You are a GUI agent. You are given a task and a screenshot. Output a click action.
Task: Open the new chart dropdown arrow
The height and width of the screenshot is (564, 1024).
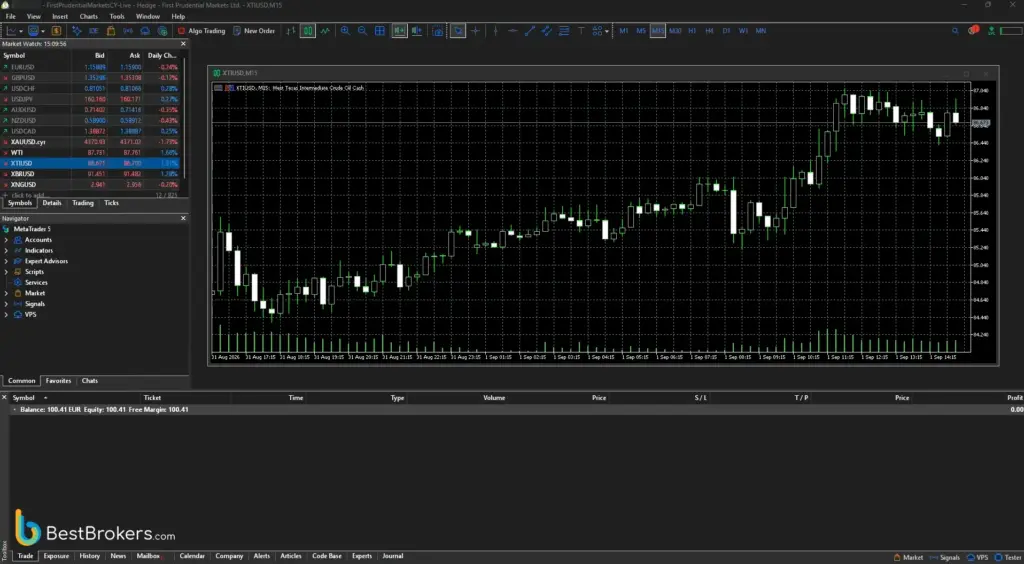point(22,31)
